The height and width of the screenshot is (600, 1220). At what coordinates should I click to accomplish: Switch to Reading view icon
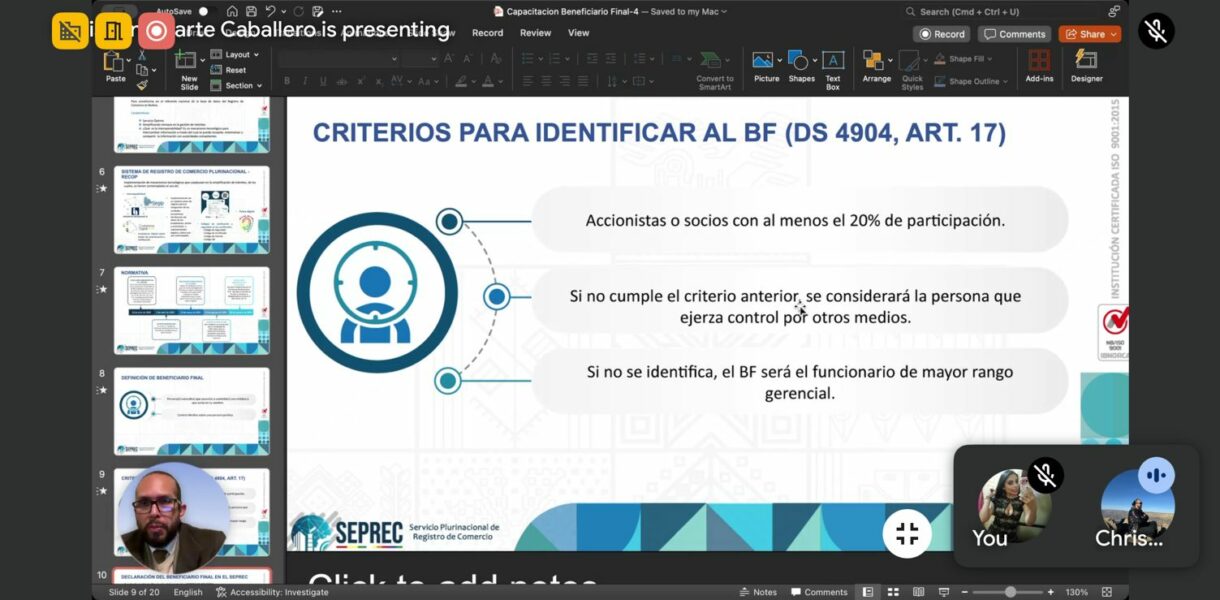click(x=918, y=592)
